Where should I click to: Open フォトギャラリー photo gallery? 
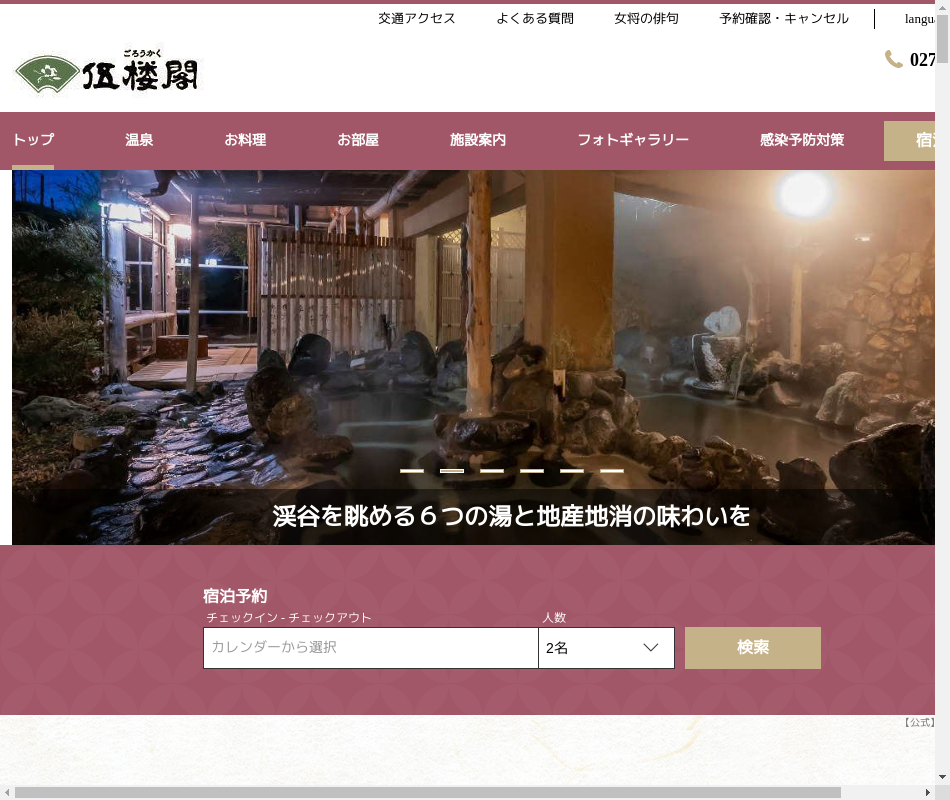point(633,140)
